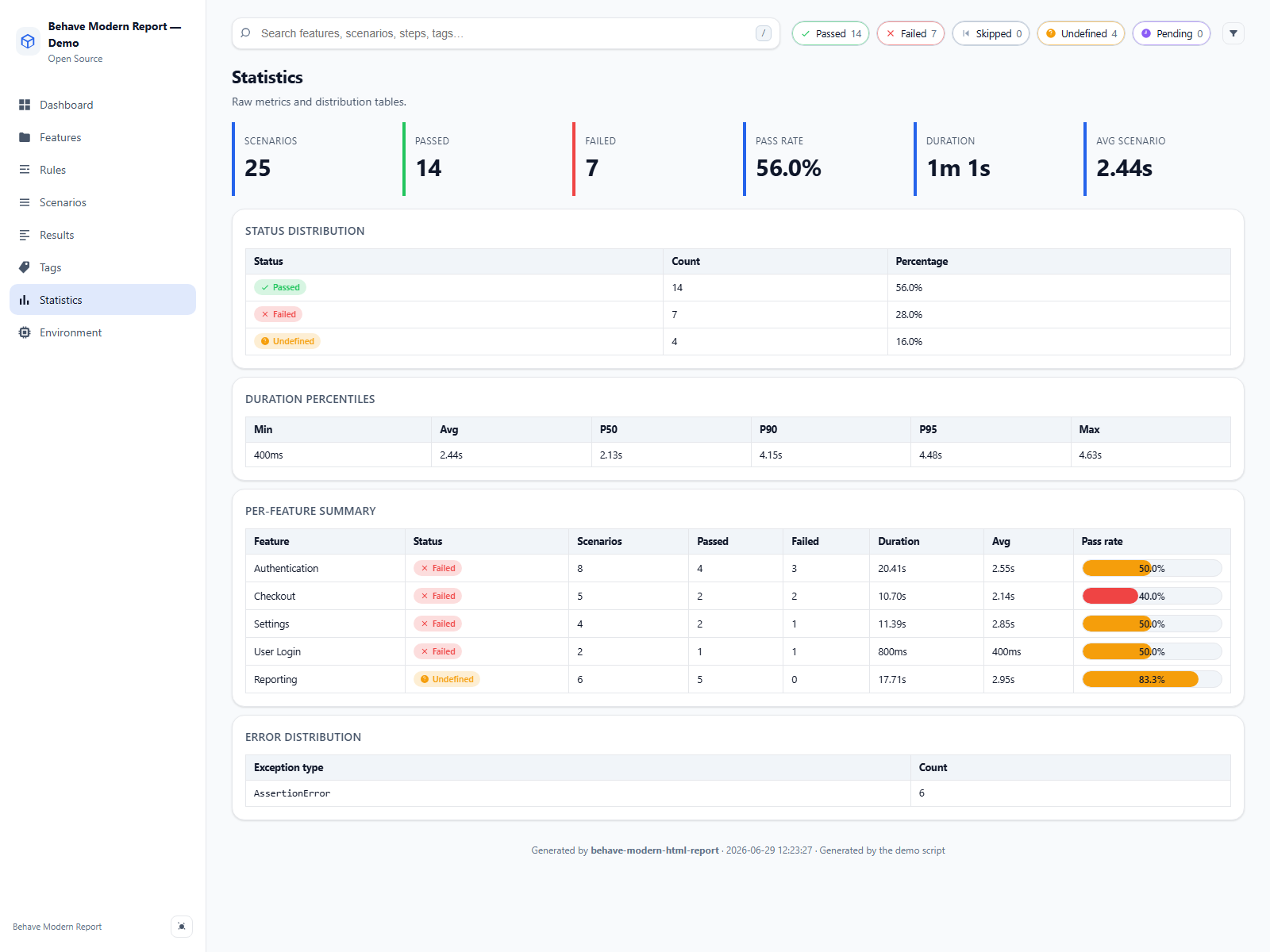Toggle the Undefined 4 status filter

pyautogui.click(x=1081, y=33)
